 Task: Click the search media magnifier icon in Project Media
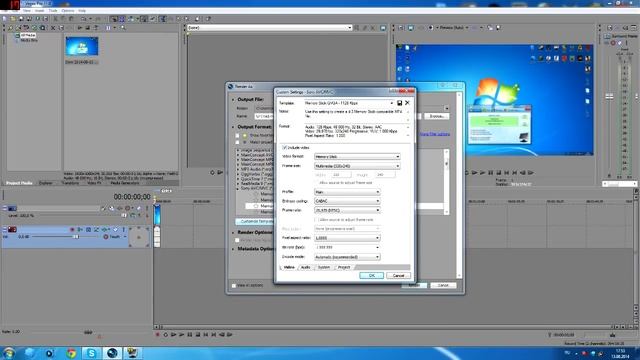pyautogui.click(x=123, y=28)
